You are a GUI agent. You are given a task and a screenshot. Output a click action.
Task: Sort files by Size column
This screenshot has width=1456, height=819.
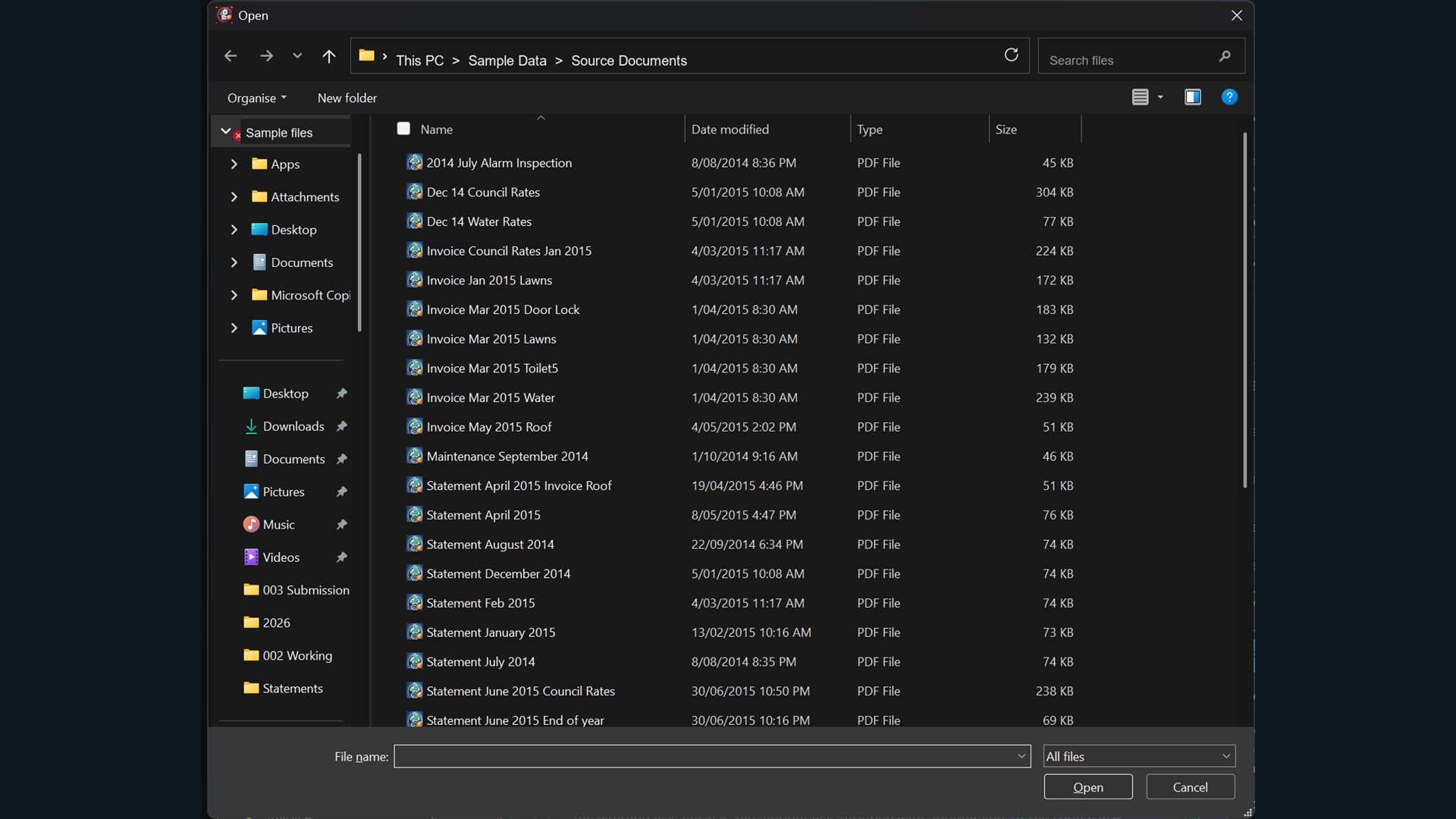click(1006, 130)
